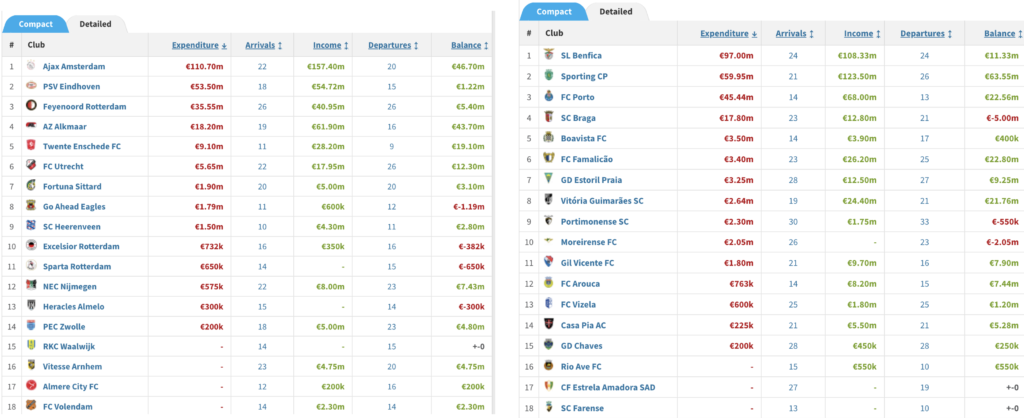Click the Almere City FC crest
The width and height of the screenshot is (1024, 418).
(x=31, y=386)
